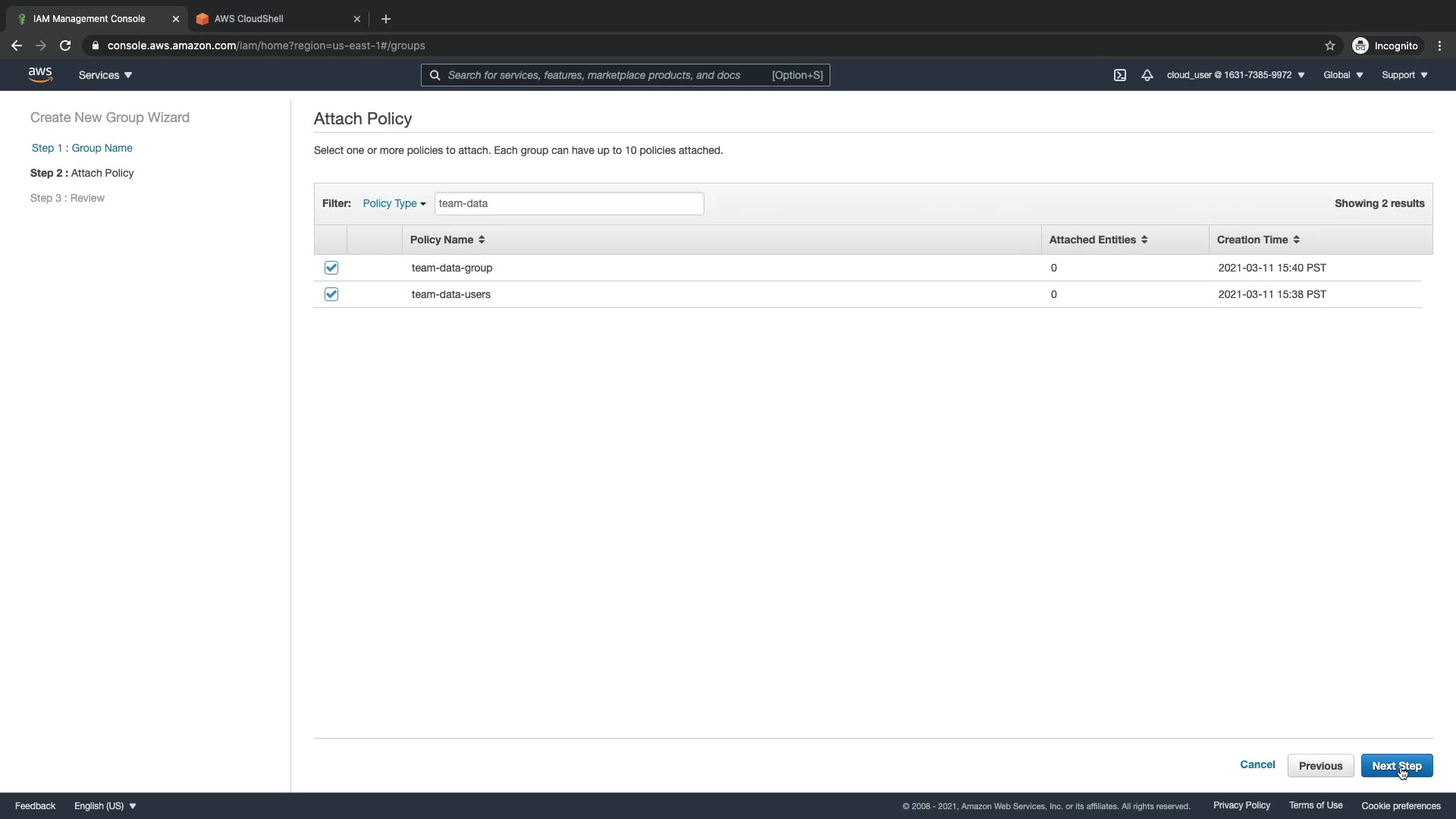The width and height of the screenshot is (1456, 819).
Task: Open Chrome three-dot menu
Action: [1439, 45]
